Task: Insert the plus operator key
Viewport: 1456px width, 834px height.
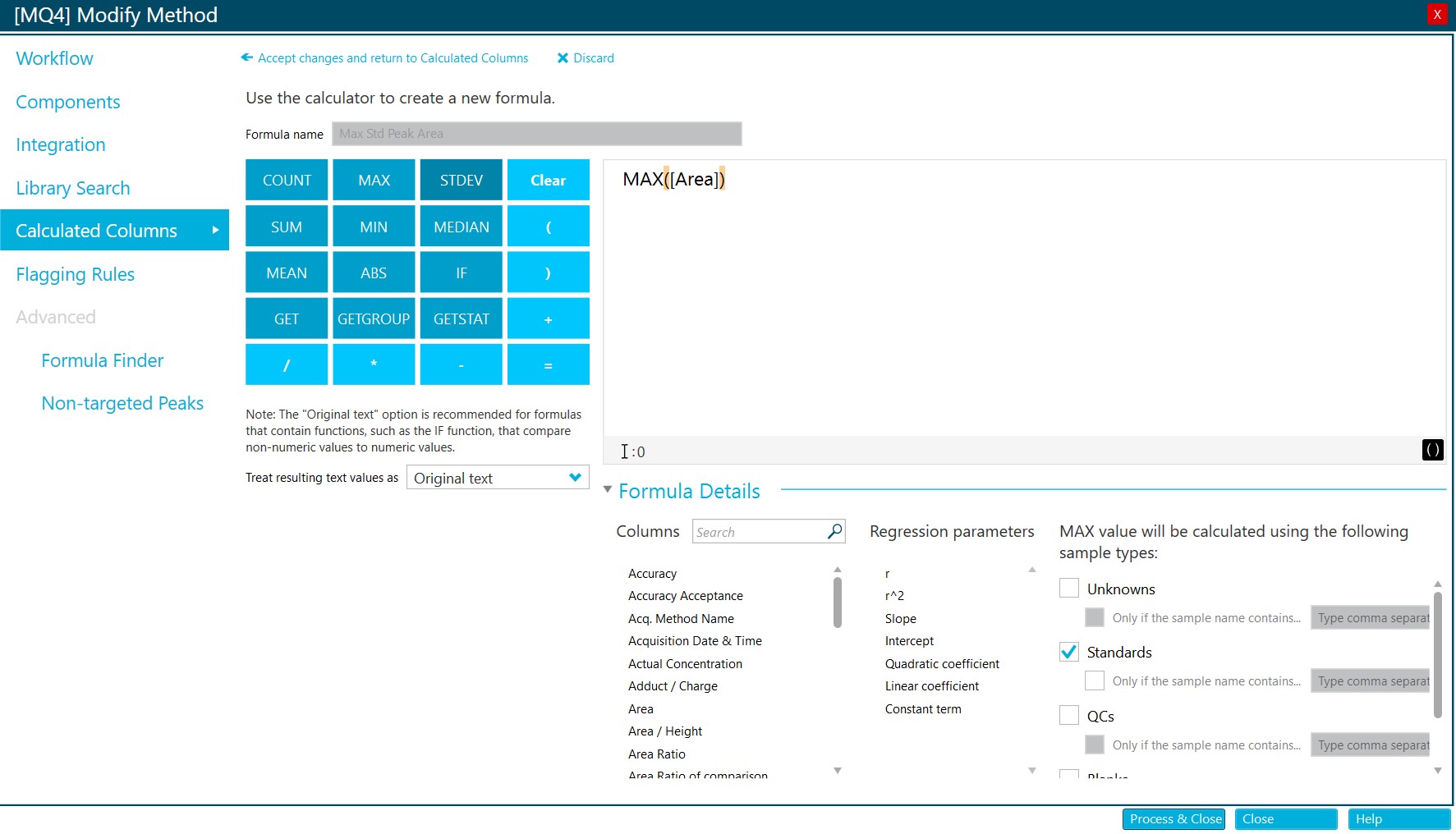Action: tap(548, 318)
